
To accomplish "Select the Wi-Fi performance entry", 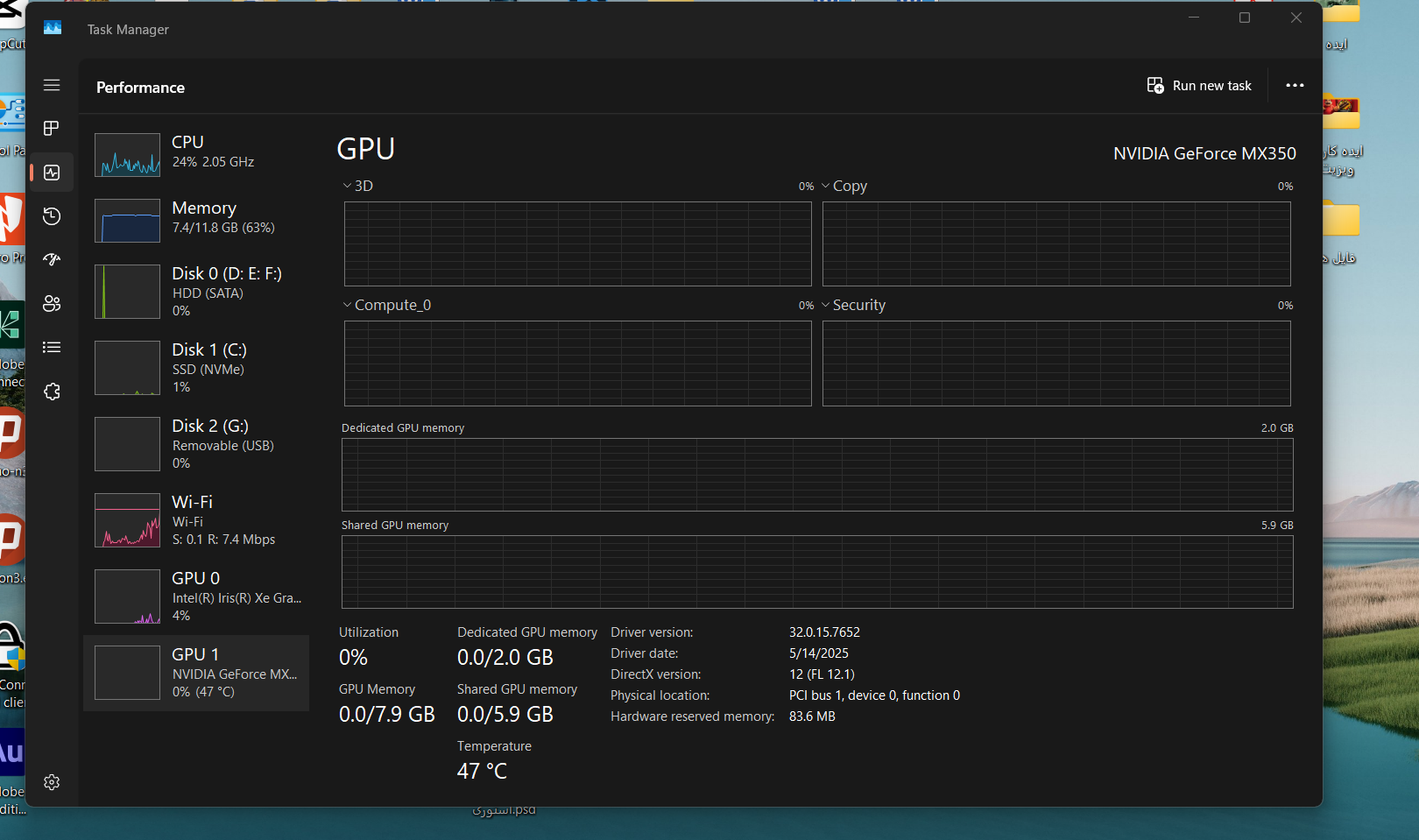I will click(x=196, y=519).
